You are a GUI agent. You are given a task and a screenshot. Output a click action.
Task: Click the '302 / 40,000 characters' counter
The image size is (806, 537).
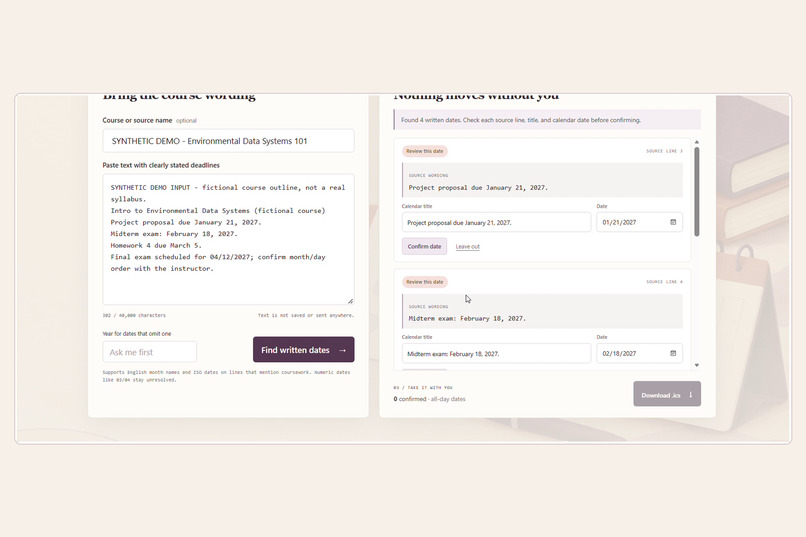tap(134, 315)
